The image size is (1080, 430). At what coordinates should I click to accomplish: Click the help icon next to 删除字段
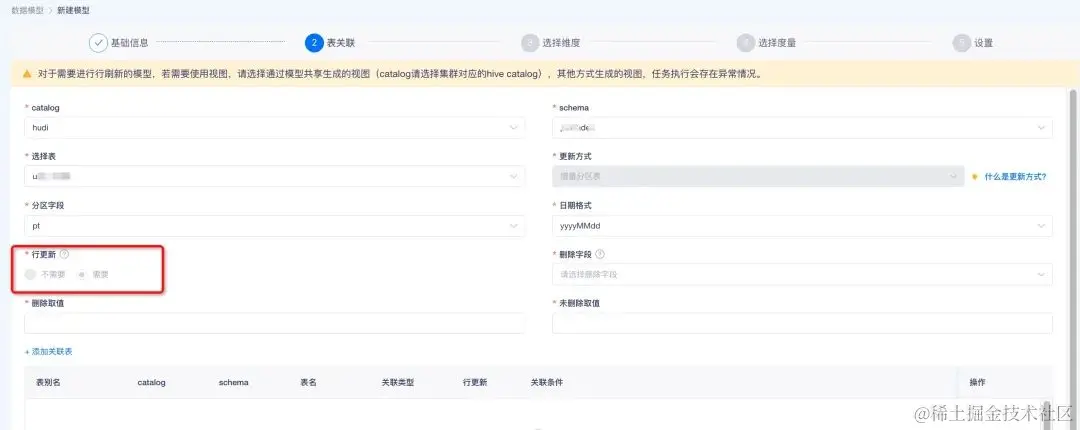click(x=600, y=254)
